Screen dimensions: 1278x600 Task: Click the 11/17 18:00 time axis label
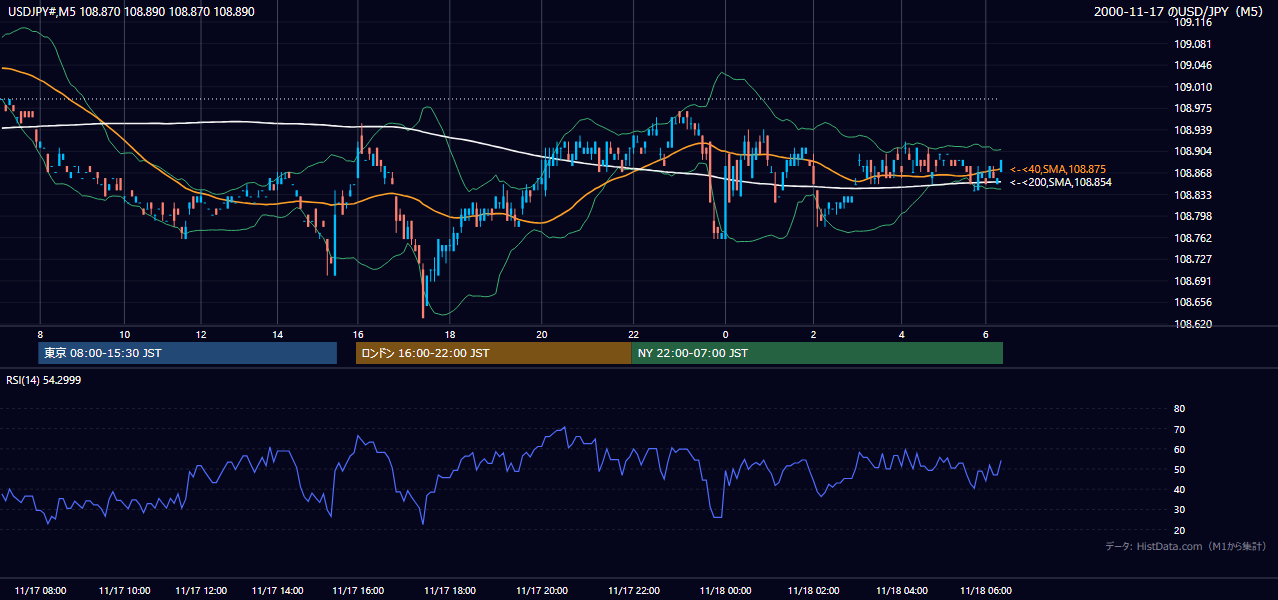(x=450, y=591)
